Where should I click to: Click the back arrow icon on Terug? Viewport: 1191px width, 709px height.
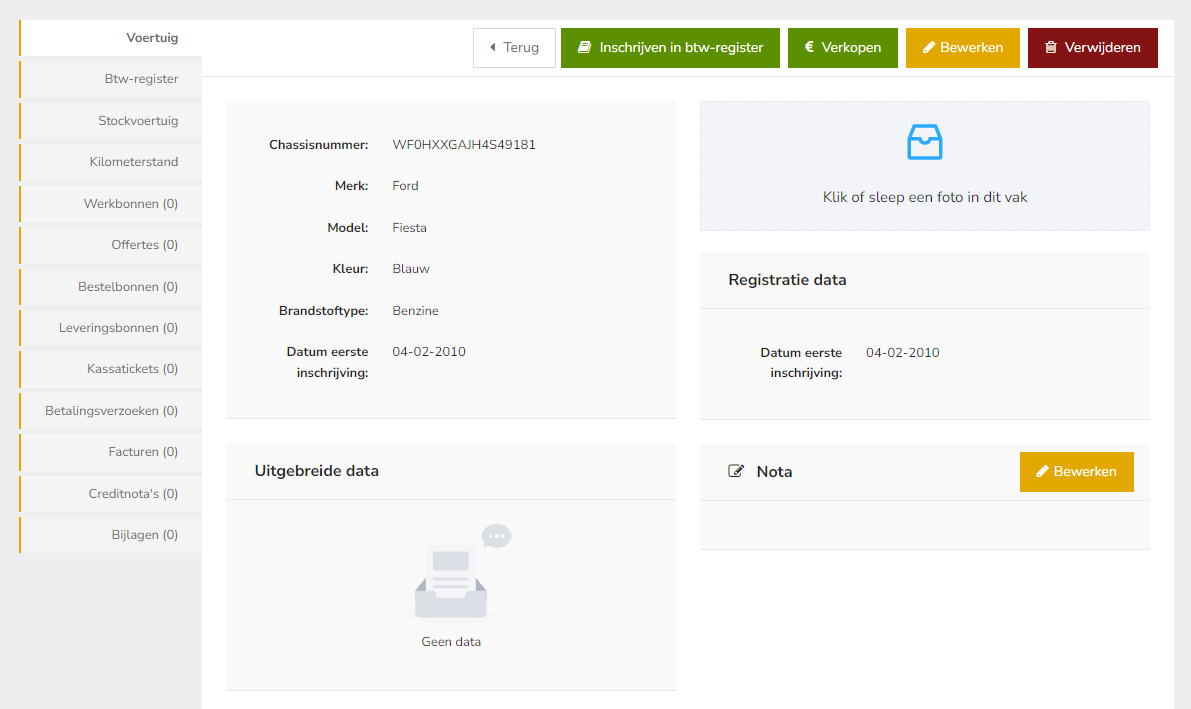(492, 48)
